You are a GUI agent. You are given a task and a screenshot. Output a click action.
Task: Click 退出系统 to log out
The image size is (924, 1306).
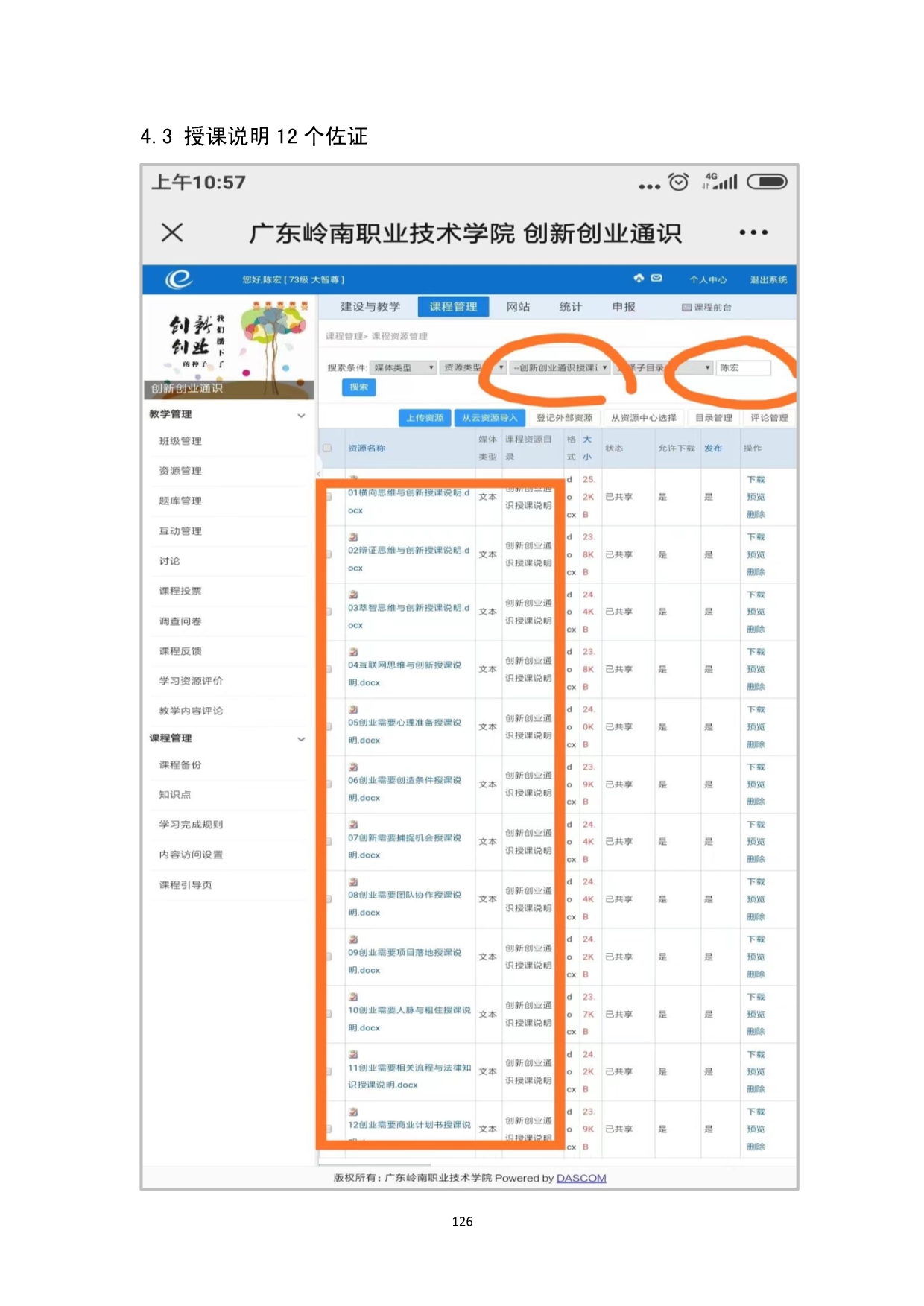768,279
